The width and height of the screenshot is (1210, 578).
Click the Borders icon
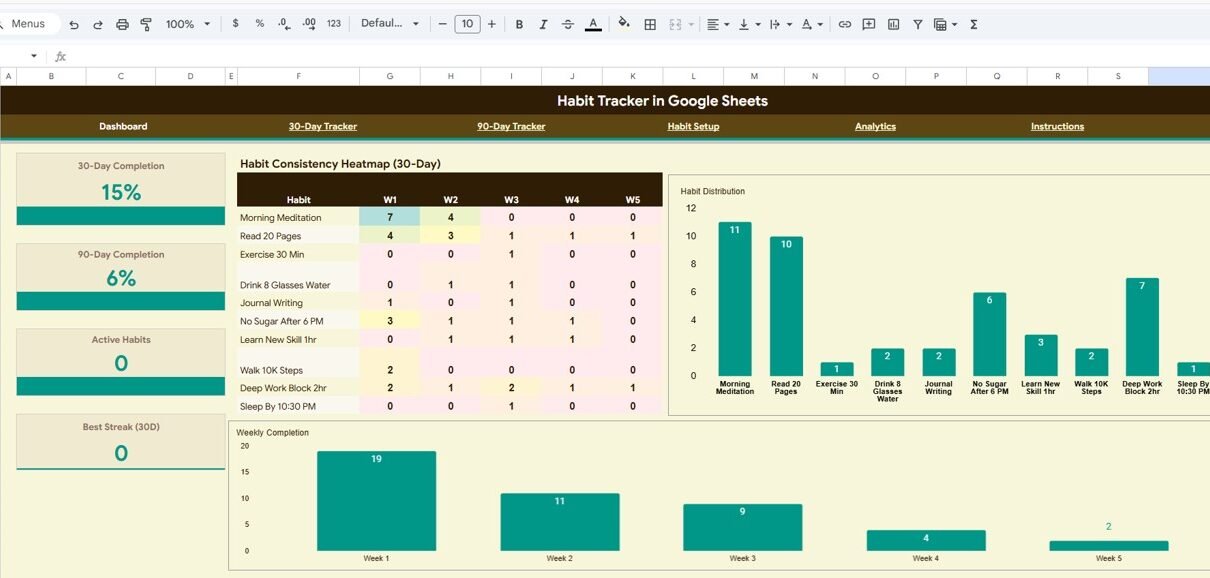click(650, 24)
